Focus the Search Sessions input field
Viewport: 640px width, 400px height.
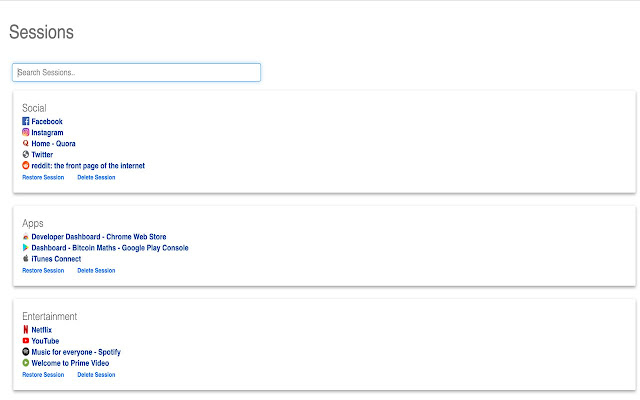click(x=136, y=72)
